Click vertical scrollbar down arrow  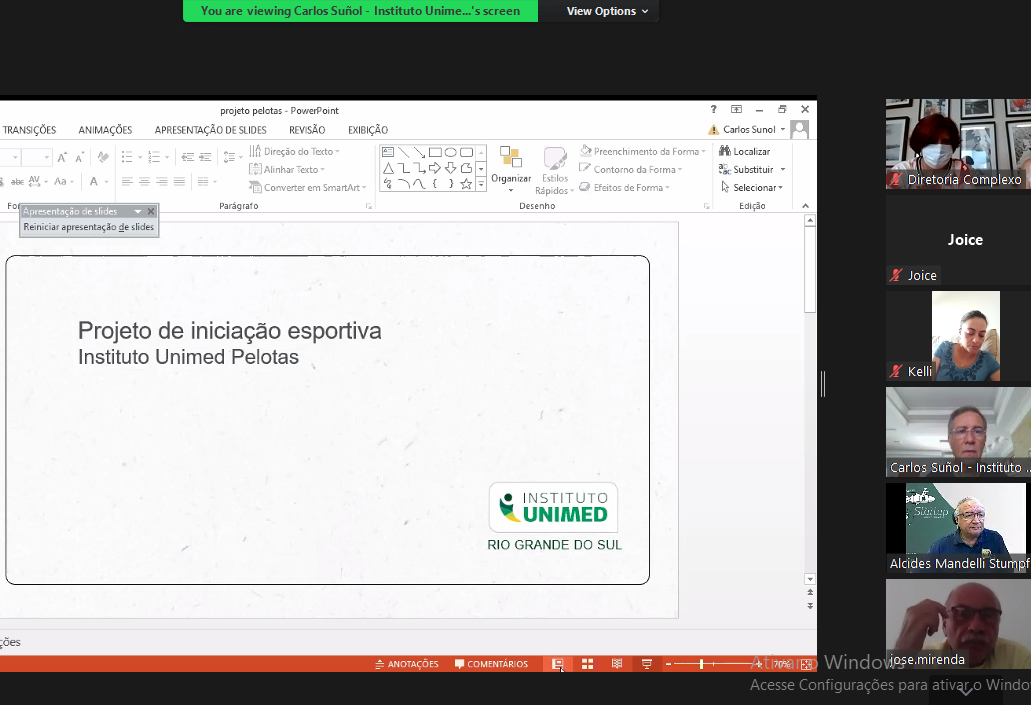coord(810,579)
